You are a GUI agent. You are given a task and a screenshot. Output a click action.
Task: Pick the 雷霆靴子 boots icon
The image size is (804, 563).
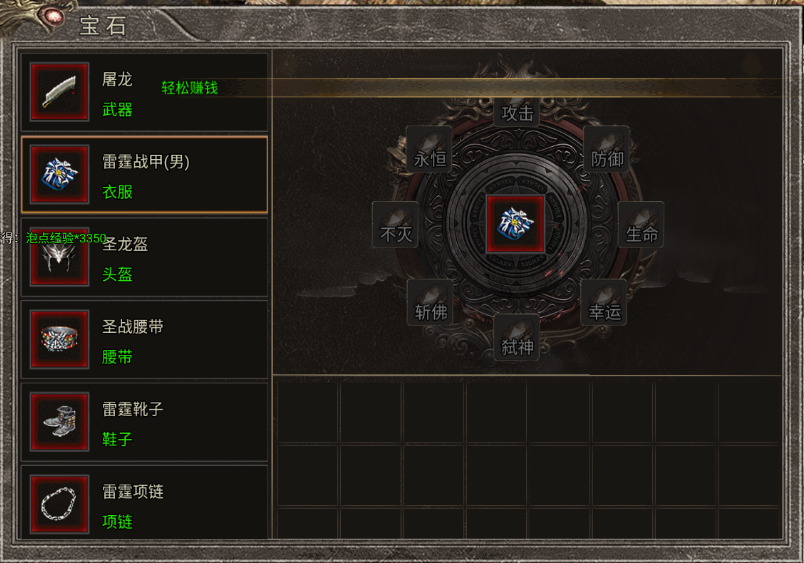pyautogui.click(x=59, y=422)
